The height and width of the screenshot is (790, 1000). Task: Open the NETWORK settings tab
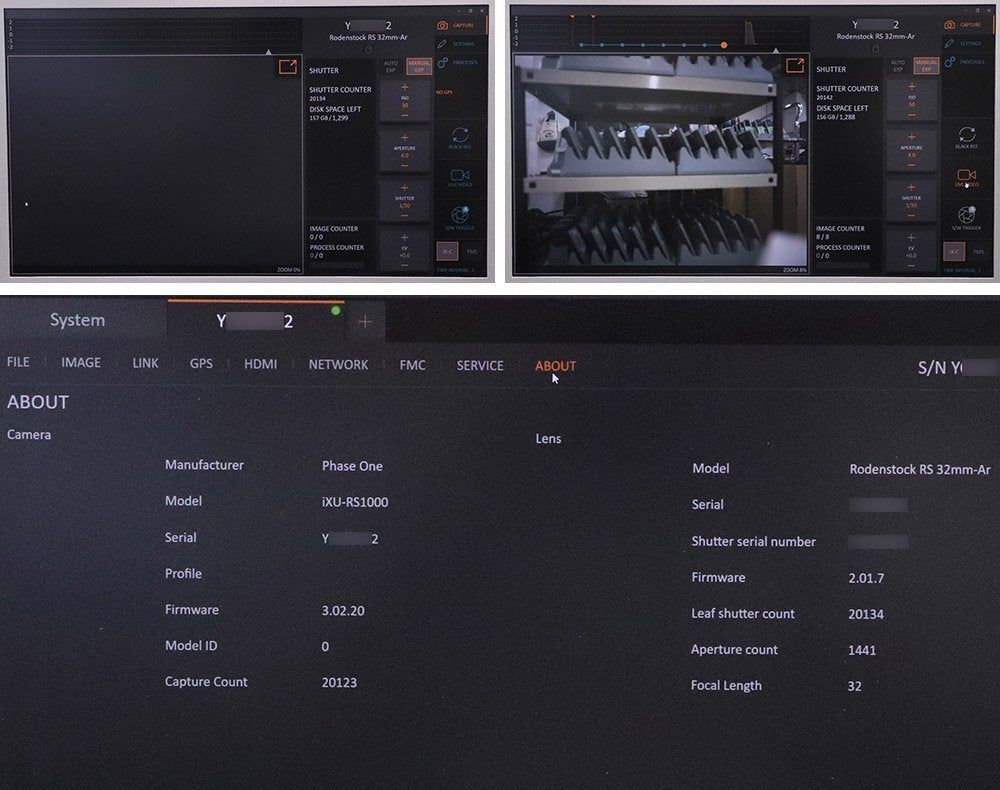pos(339,365)
